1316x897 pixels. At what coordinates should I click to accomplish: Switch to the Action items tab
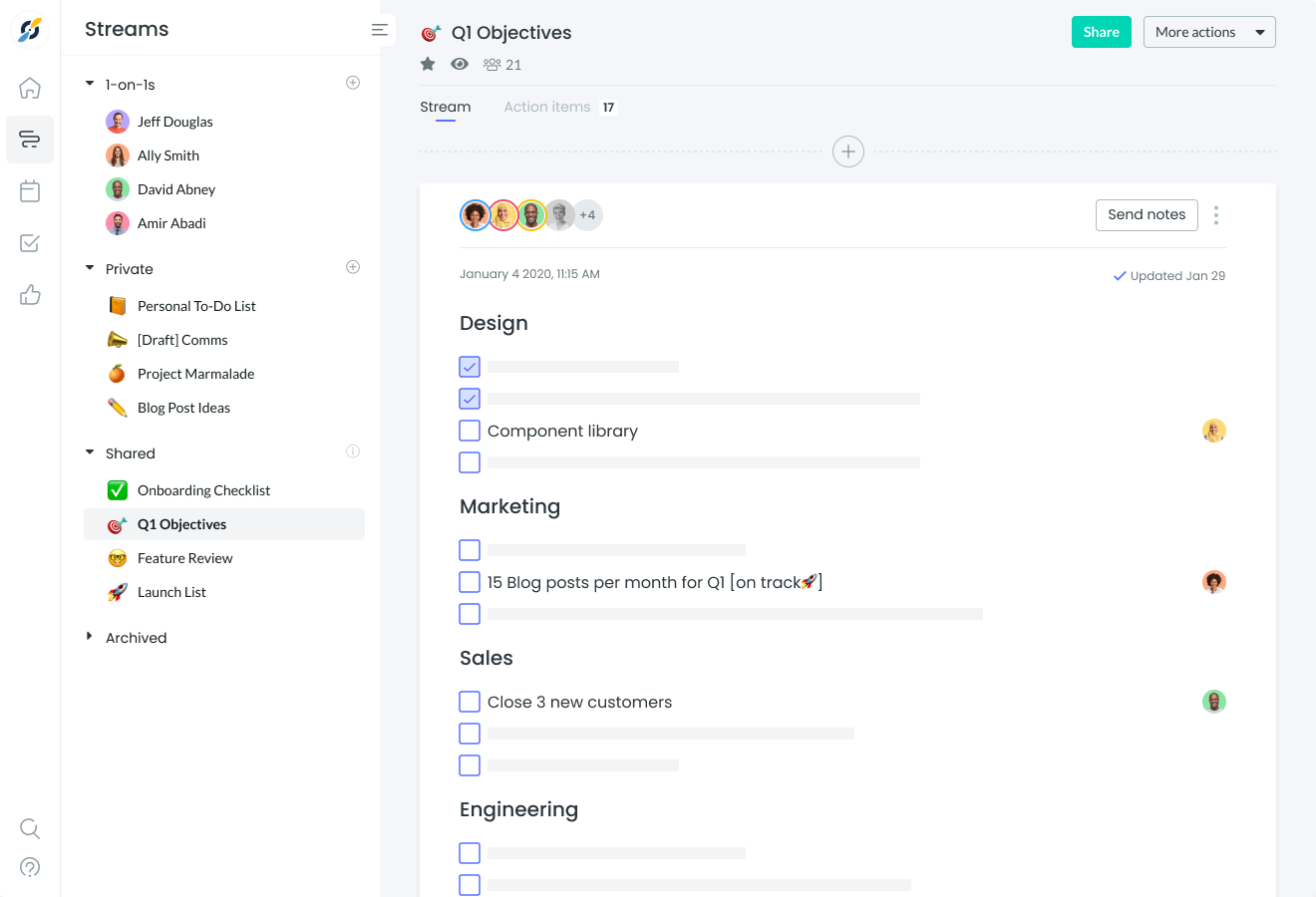(x=547, y=107)
